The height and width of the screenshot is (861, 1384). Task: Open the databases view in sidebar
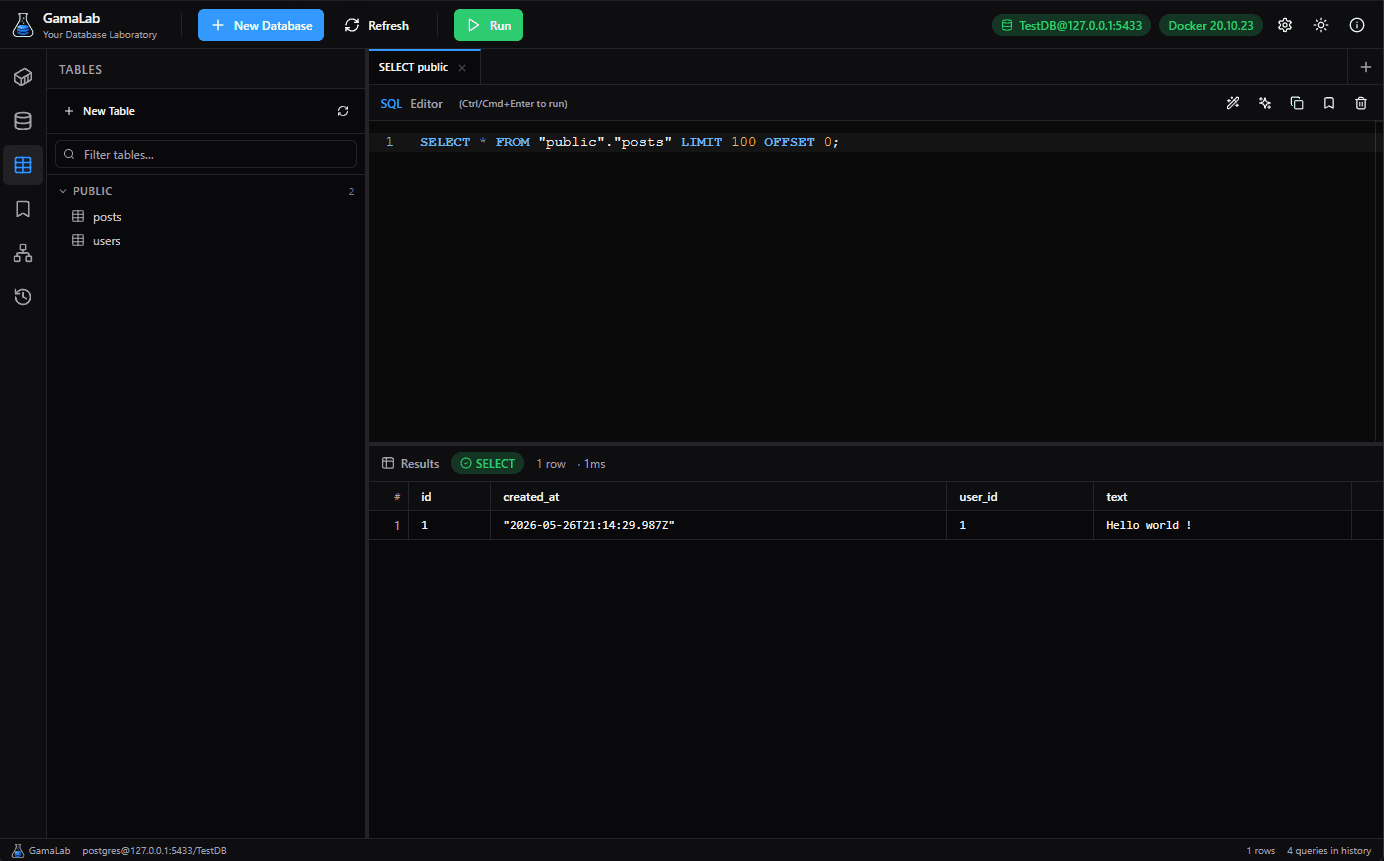click(23, 121)
